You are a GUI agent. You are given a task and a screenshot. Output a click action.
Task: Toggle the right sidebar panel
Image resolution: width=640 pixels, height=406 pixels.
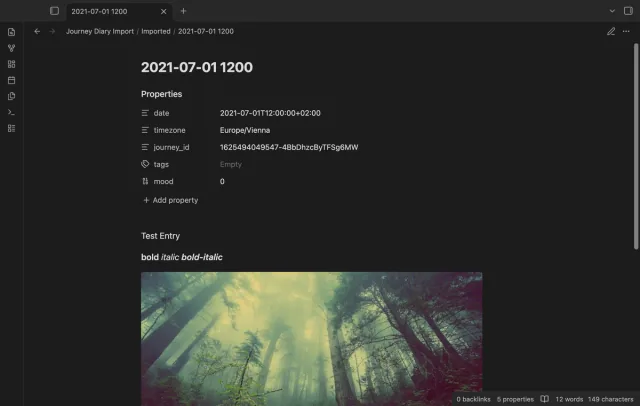click(628, 11)
